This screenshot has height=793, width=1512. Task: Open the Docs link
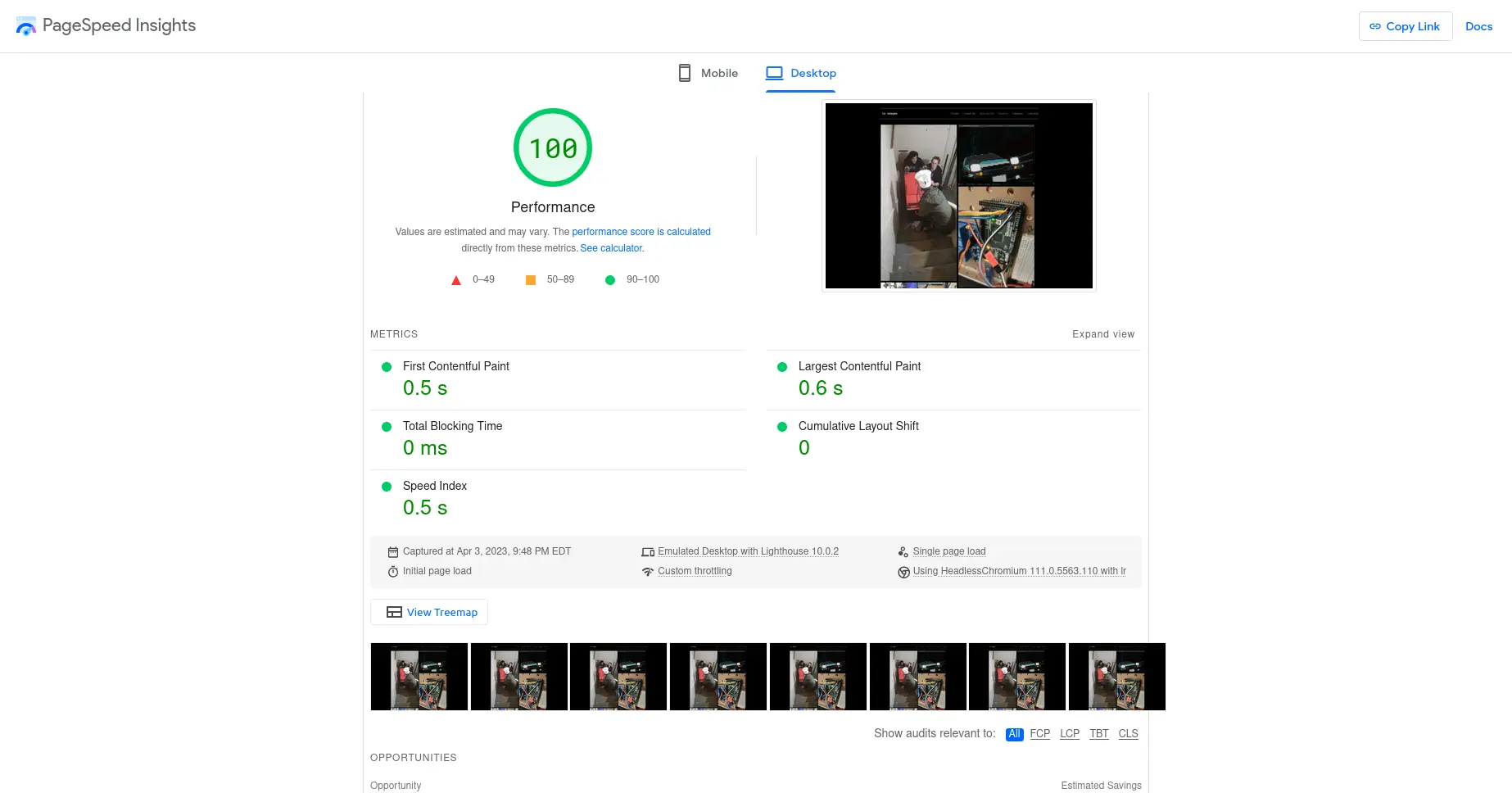coord(1478,26)
